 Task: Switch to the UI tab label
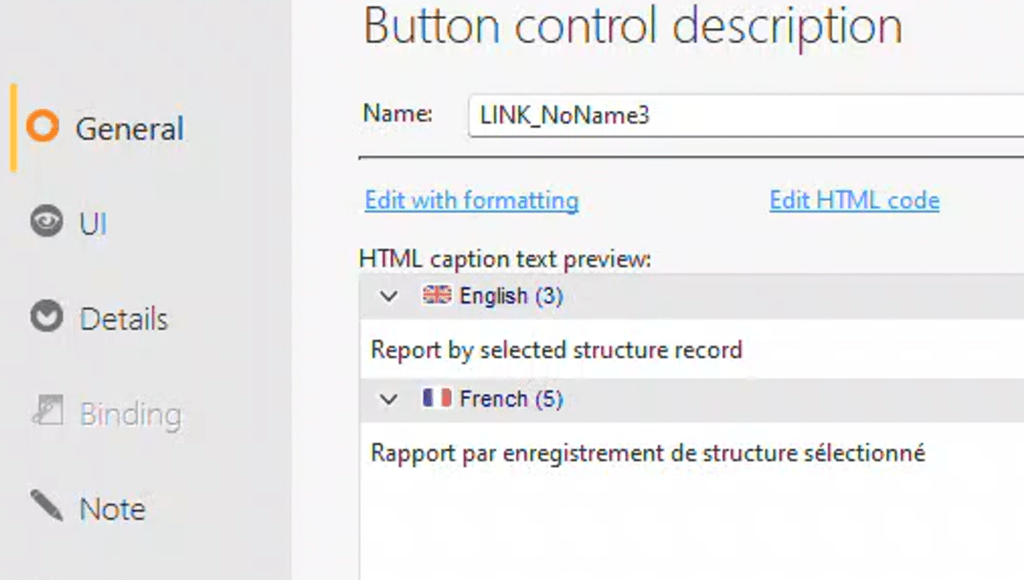coord(93,224)
